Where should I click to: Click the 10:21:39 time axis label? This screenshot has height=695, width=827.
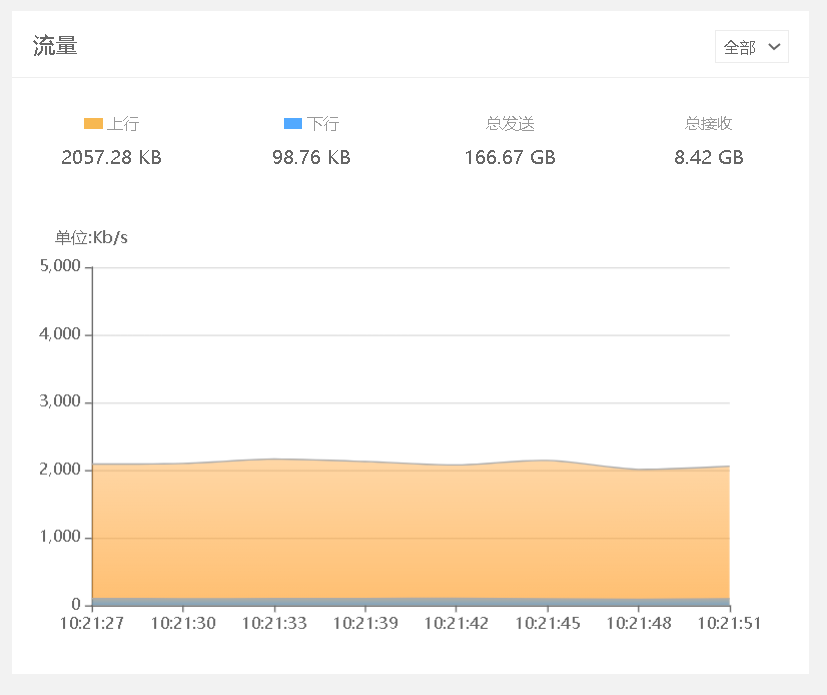[366, 623]
